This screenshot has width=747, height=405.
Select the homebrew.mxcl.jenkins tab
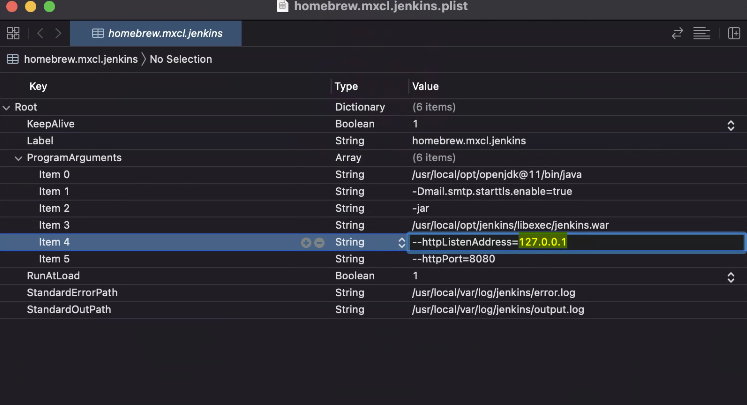pos(156,33)
